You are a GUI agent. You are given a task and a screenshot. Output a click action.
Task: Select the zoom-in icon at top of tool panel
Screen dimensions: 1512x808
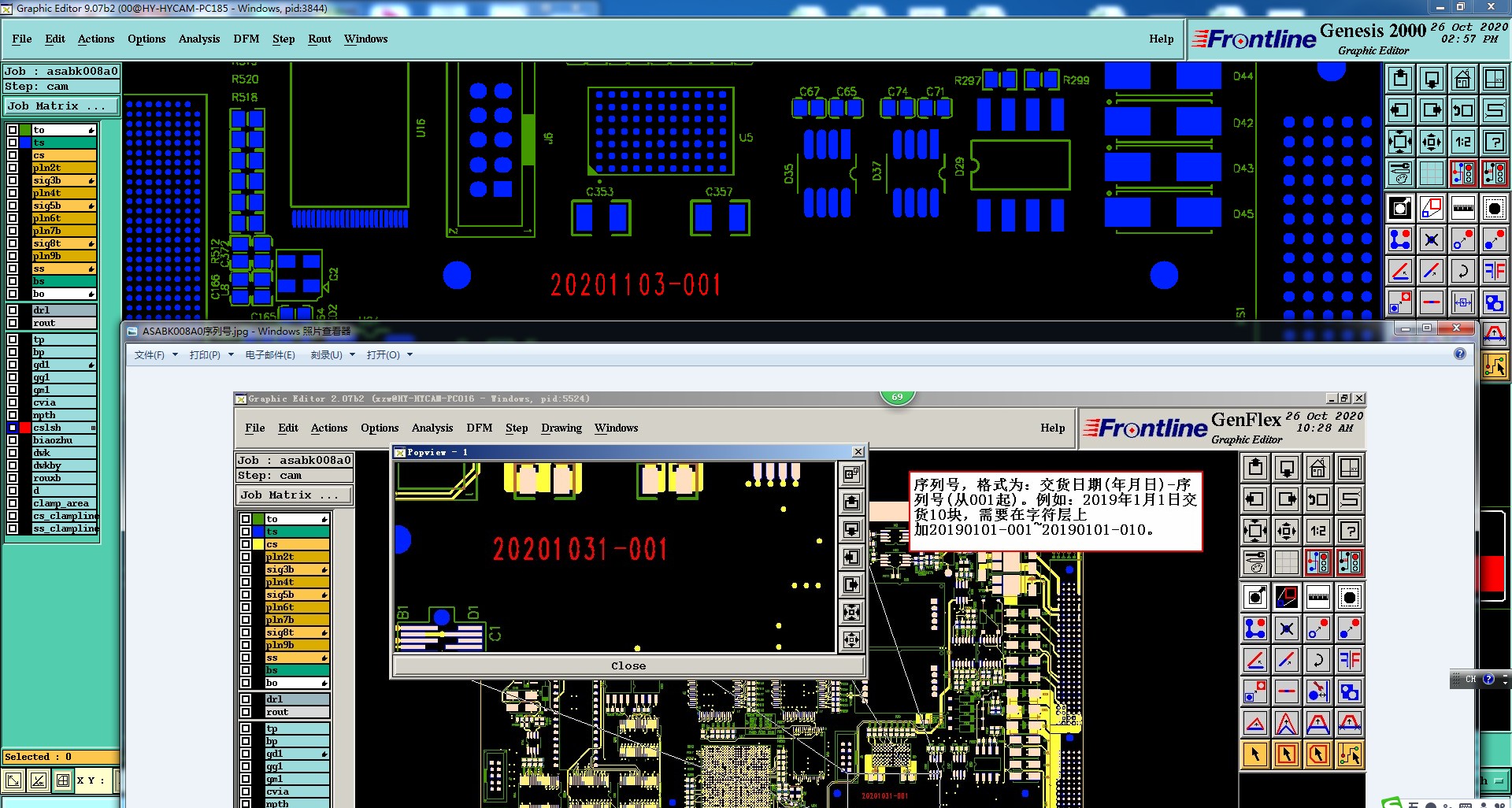tap(1400, 79)
